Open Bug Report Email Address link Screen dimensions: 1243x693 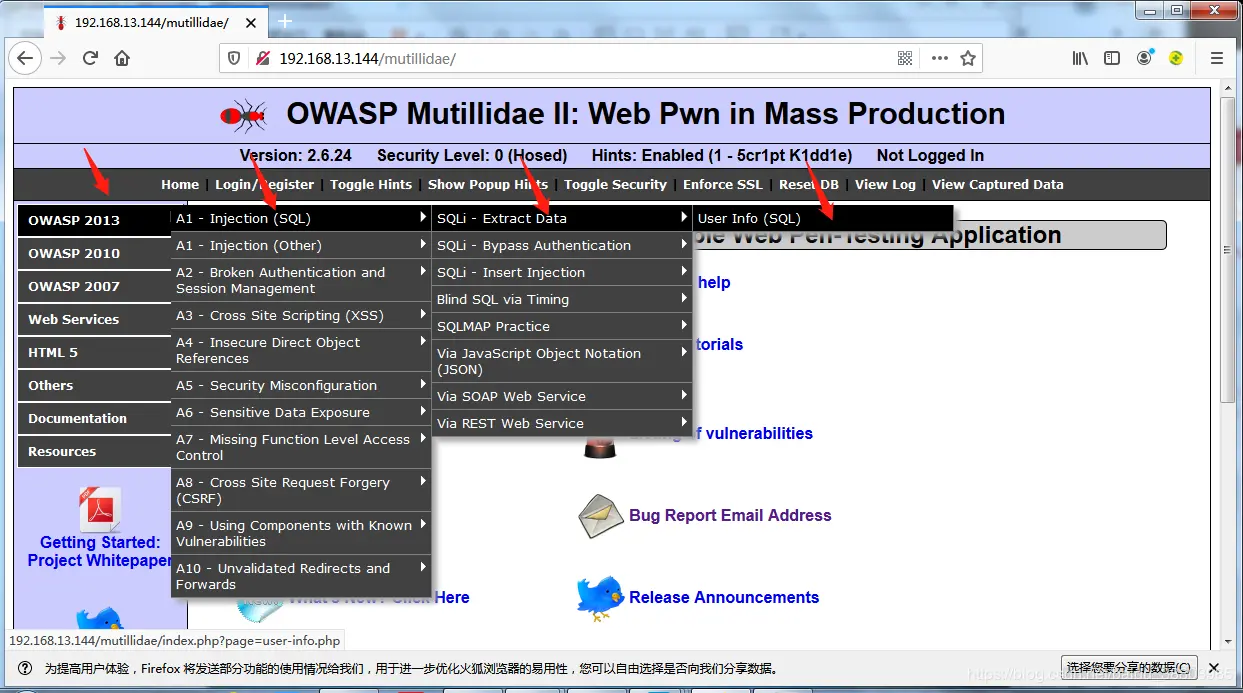[x=730, y=516]
